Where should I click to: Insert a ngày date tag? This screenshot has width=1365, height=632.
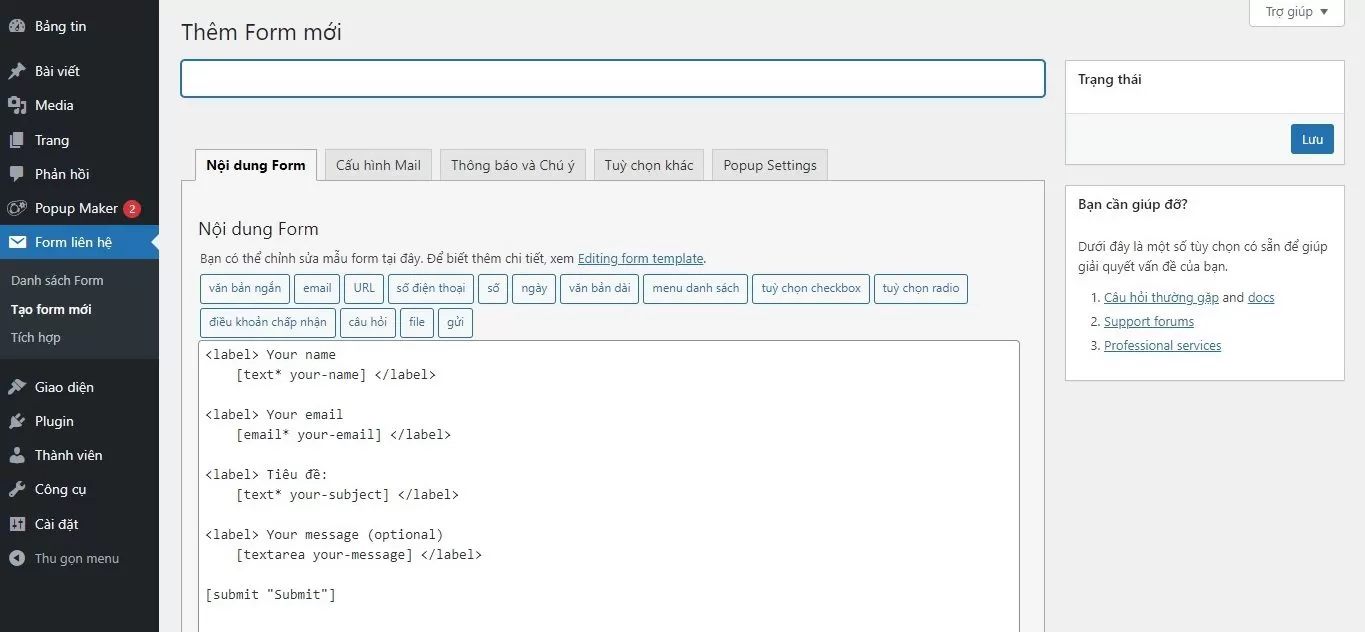tap(534, 288)
